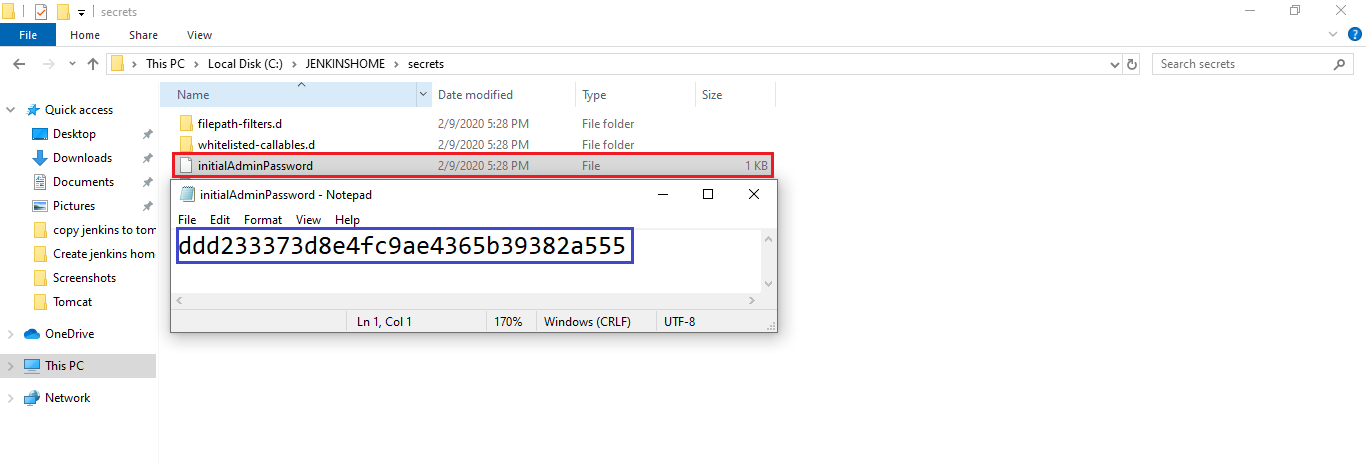Open the View ribbon tab

[200, 35]
